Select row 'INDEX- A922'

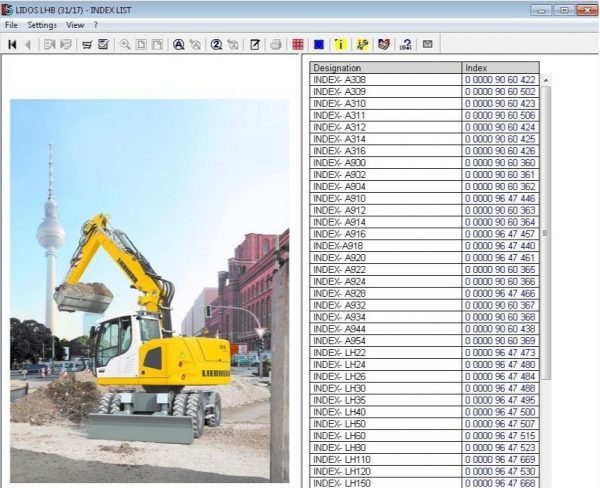(x=424, y=269)
